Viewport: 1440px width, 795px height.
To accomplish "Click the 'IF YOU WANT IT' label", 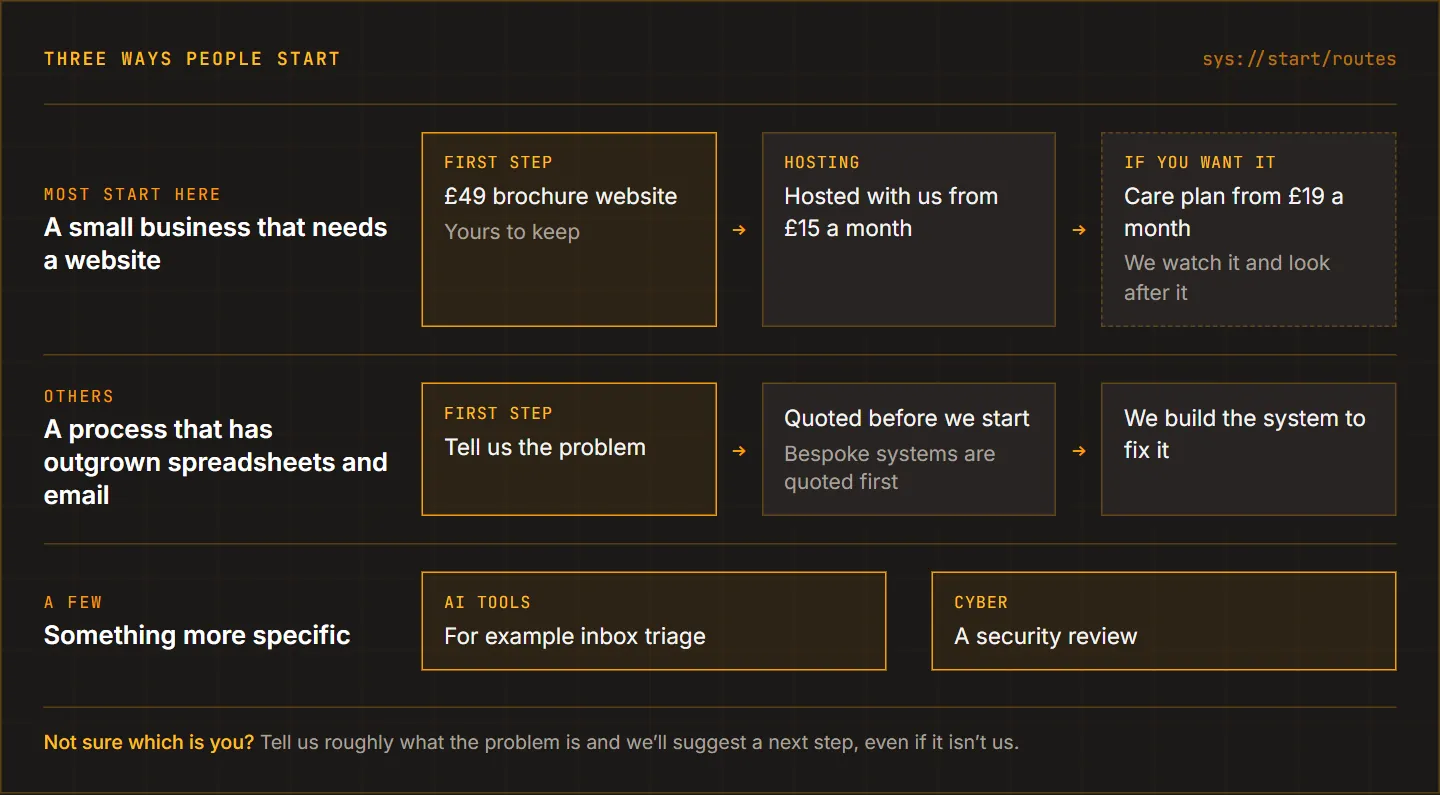I will (1200, 162).
